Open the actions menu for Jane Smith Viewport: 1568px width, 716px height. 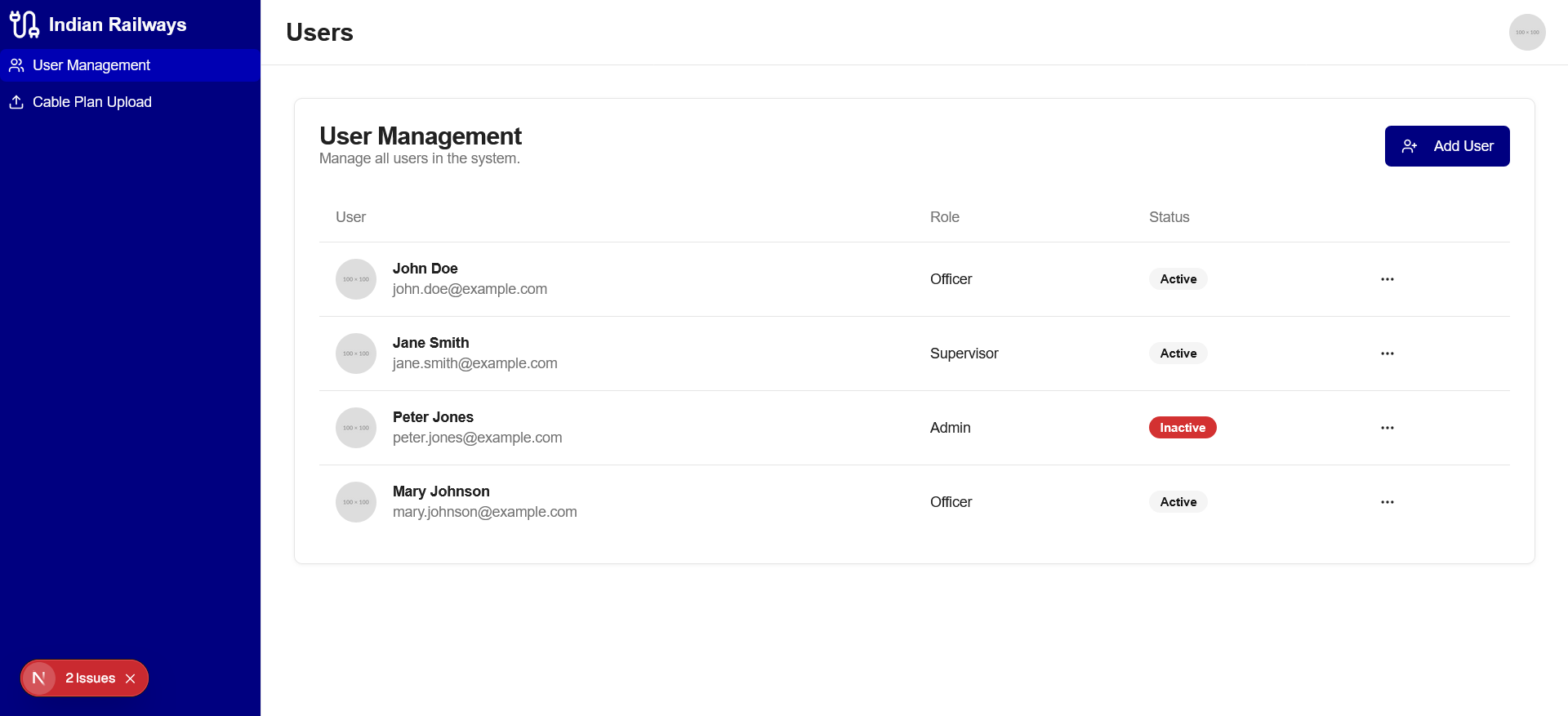1387,354
